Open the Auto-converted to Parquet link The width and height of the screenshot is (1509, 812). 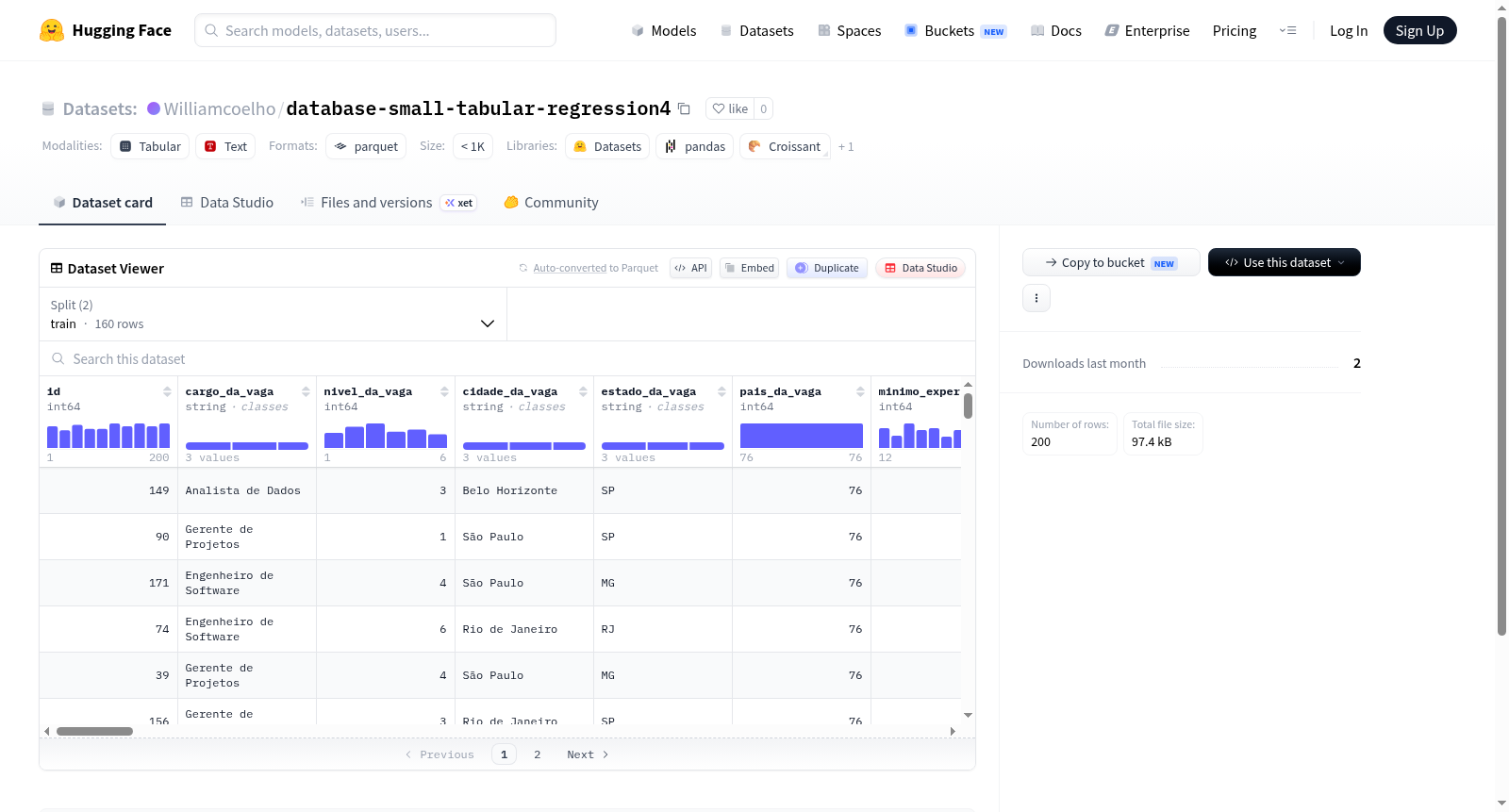click(595, 268)
